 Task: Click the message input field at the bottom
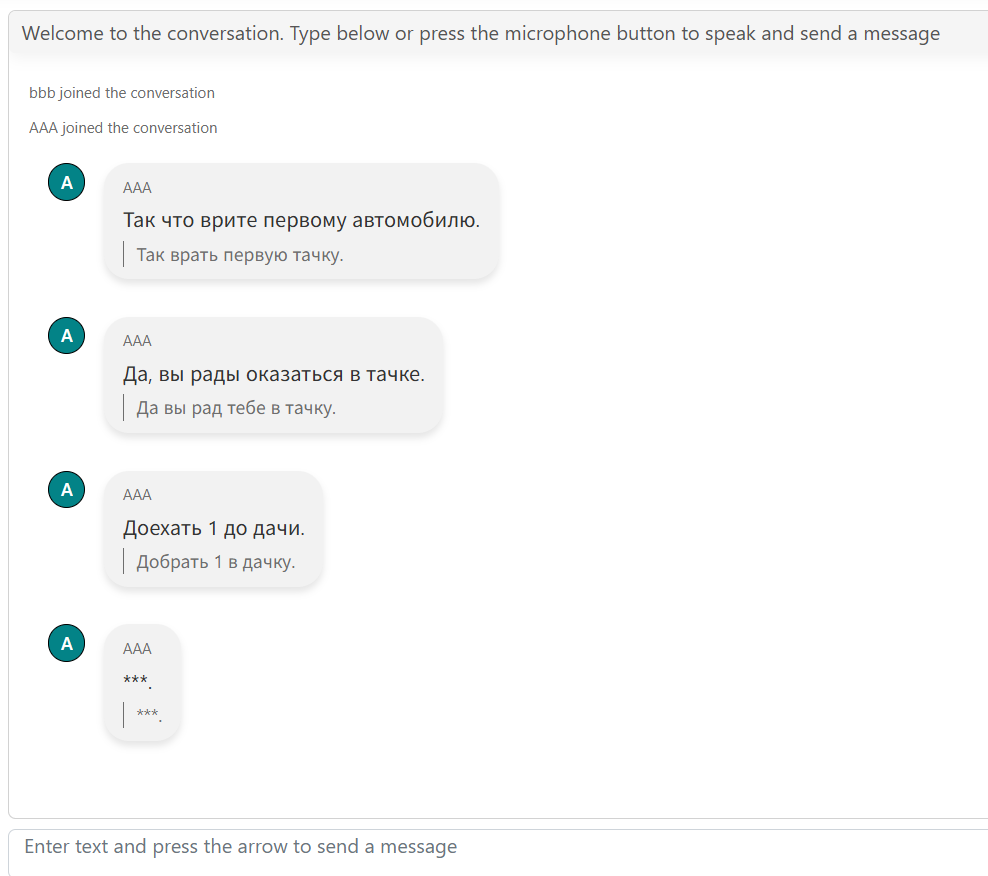(x=494, y=846)
